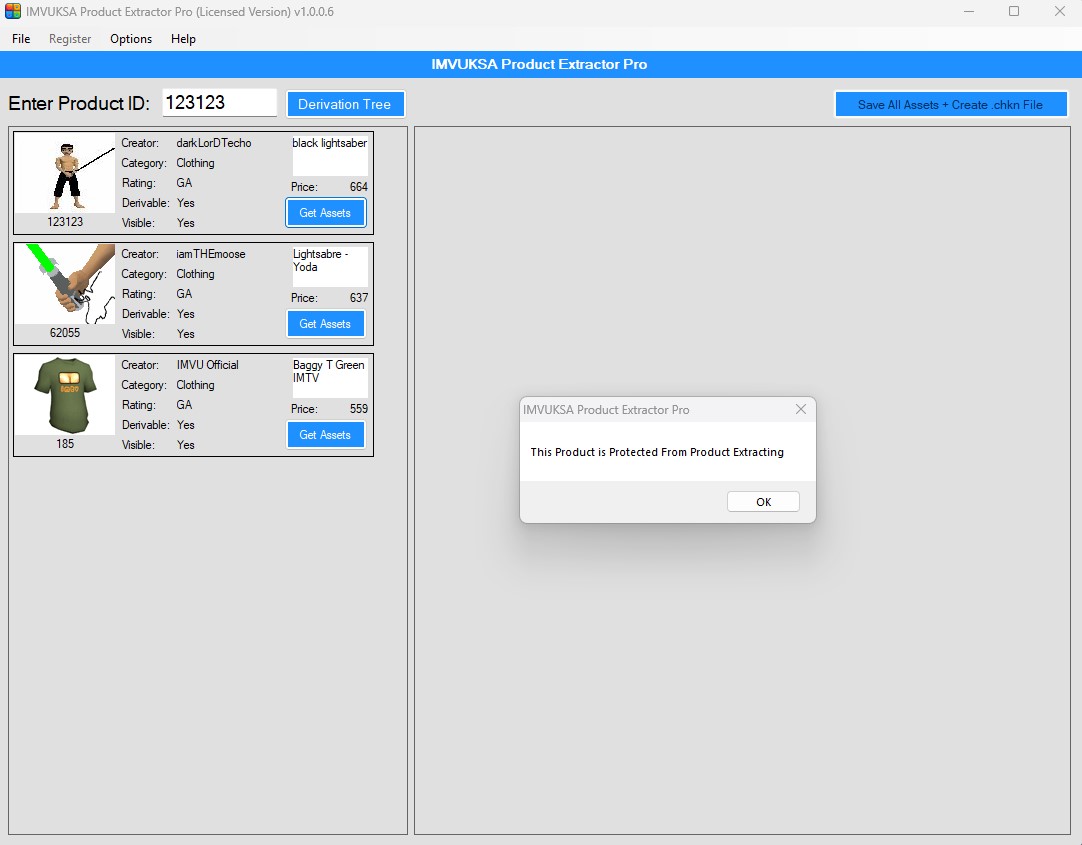Open the Register menu
This screenshot has width=1082, height=845.
coord(70,39)
